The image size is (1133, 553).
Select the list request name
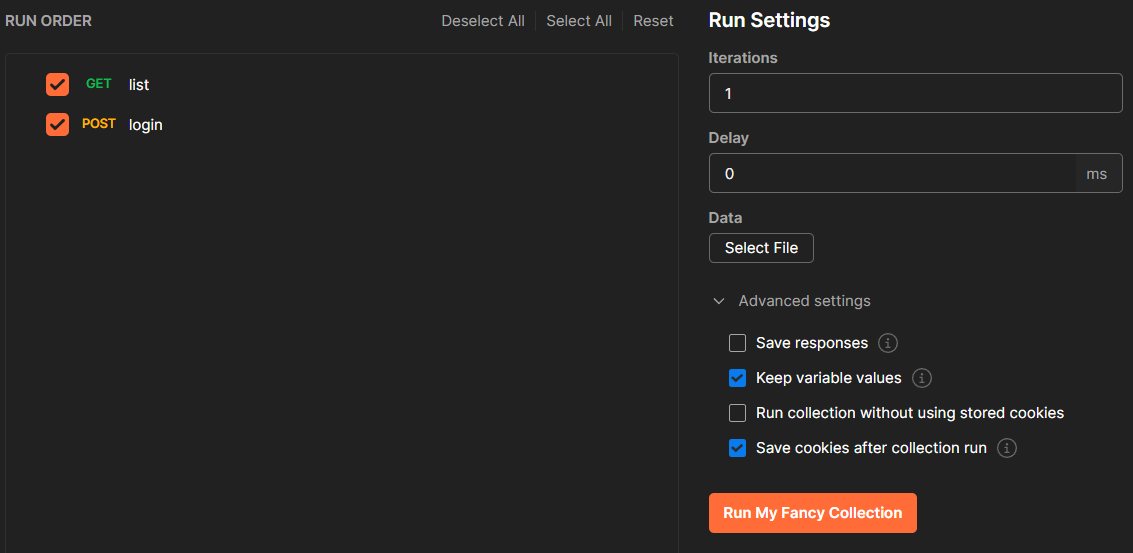click(x=139, y=85)
